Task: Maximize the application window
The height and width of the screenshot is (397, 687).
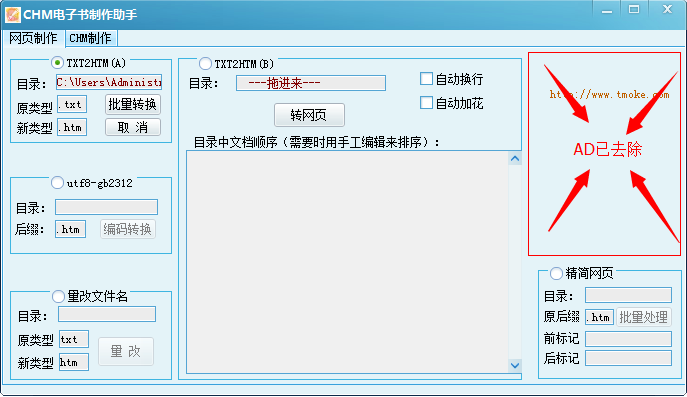Action: click(634, 10)
